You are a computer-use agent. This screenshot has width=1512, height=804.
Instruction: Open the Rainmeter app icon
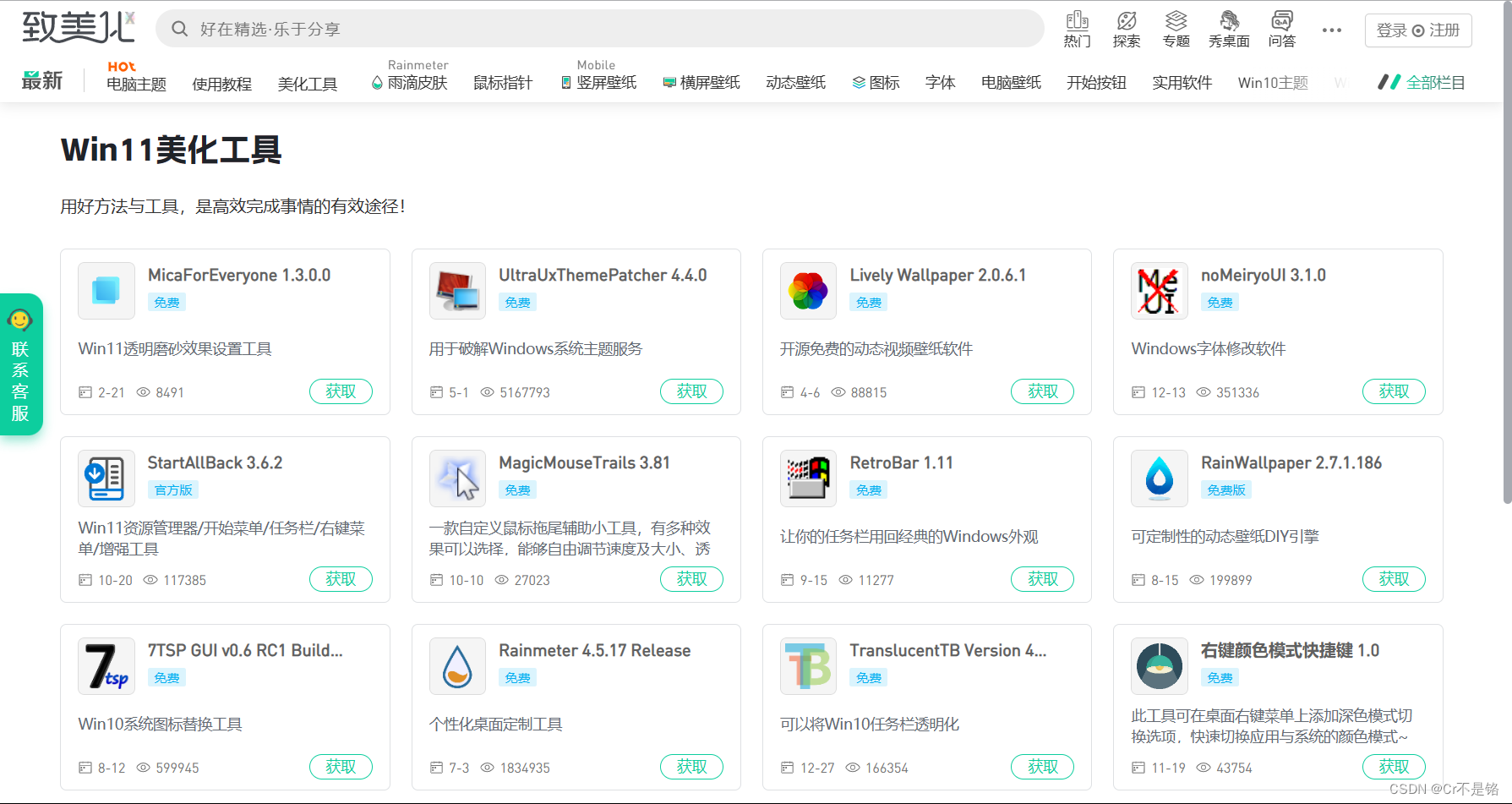[457, 666]
